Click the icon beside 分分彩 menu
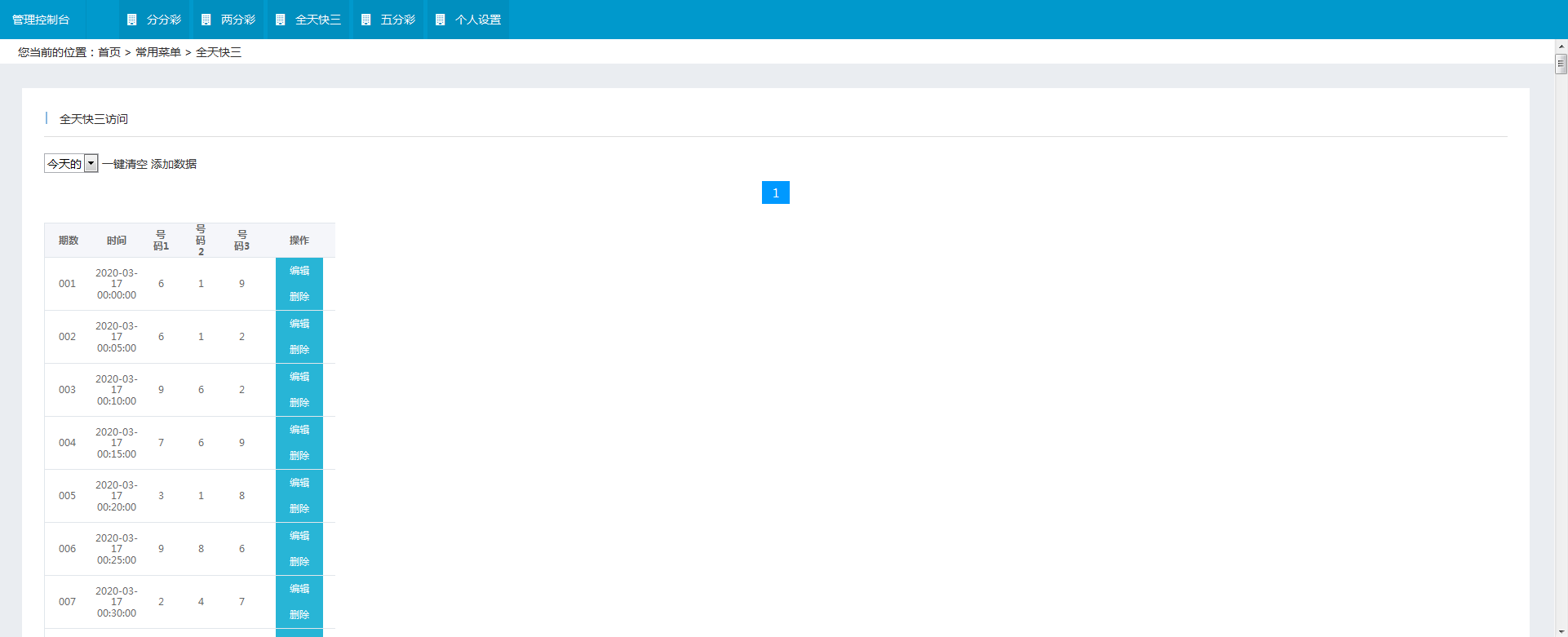 click(x=132, y=20)
